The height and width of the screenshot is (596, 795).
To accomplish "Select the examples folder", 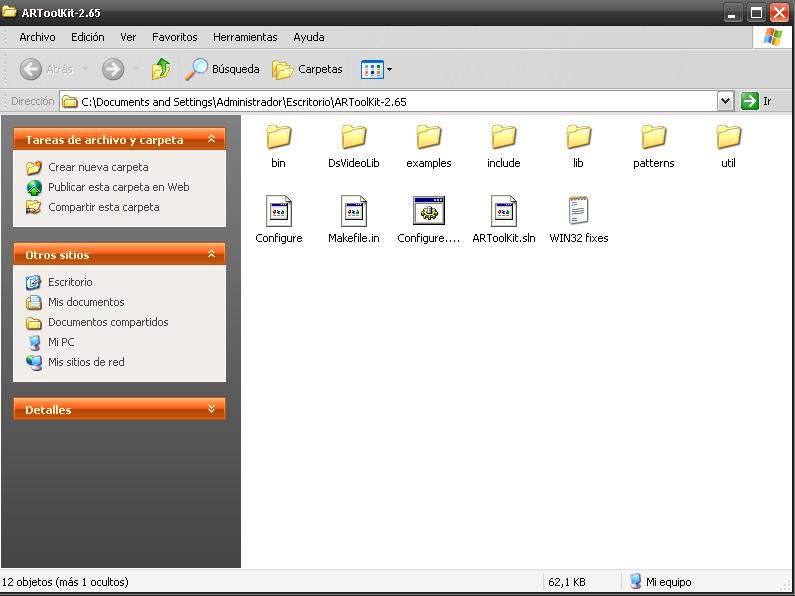I will [428, 146].
